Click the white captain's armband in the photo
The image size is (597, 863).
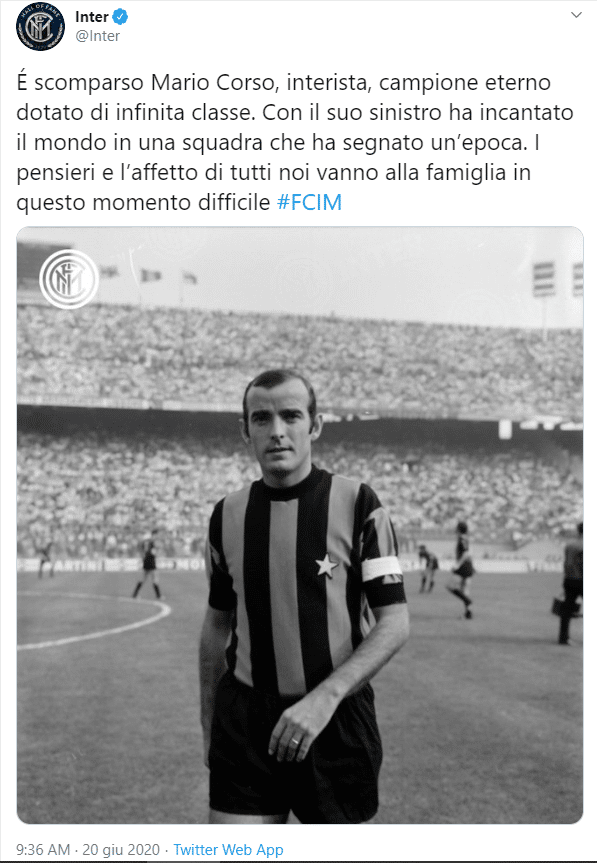(x=382, y=568)
